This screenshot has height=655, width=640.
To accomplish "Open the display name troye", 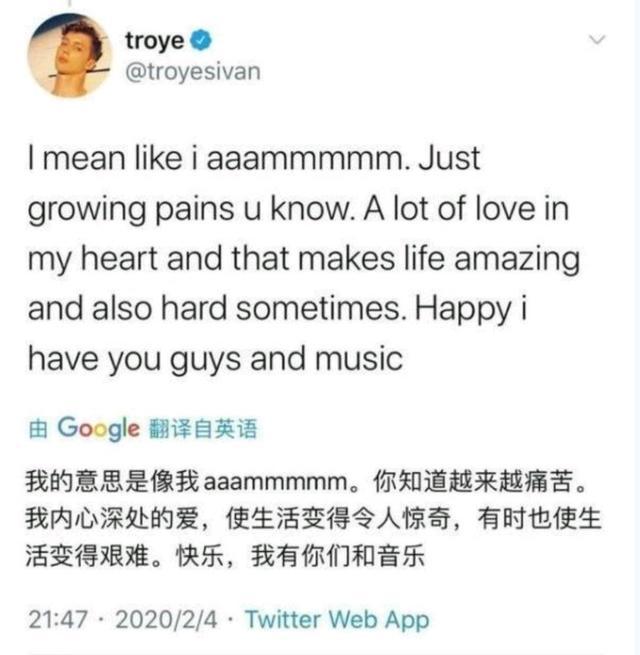I will (x=155, y=41).
